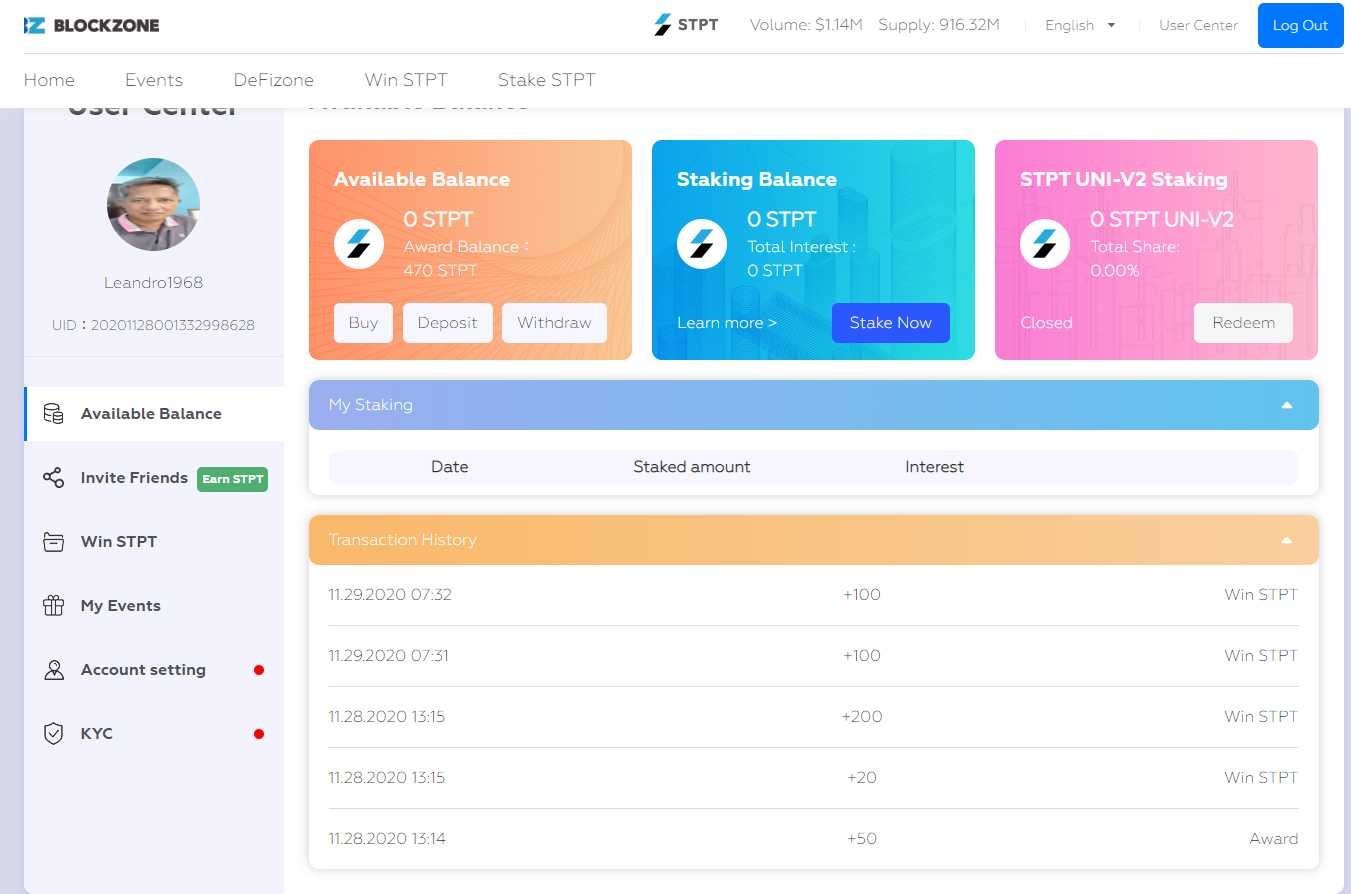Open the DeFizone menu item
The image size is (1351, 894).
(x=274, y=80)
